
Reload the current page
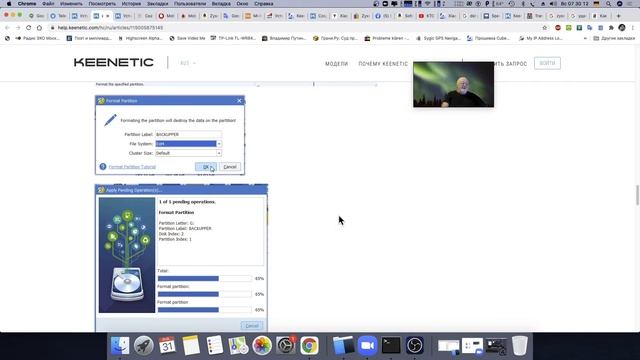point(29,28)
